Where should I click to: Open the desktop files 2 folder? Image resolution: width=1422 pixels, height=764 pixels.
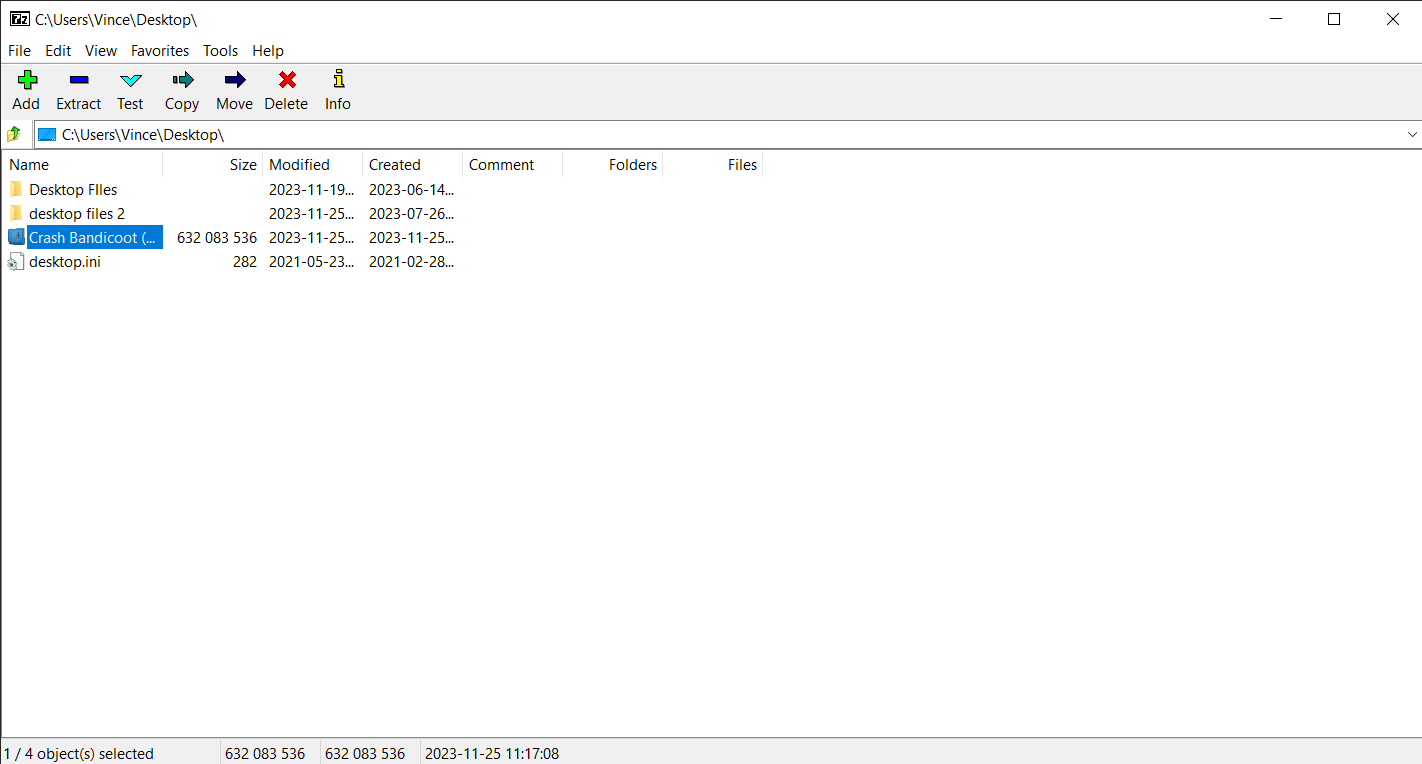pos(77,213)
